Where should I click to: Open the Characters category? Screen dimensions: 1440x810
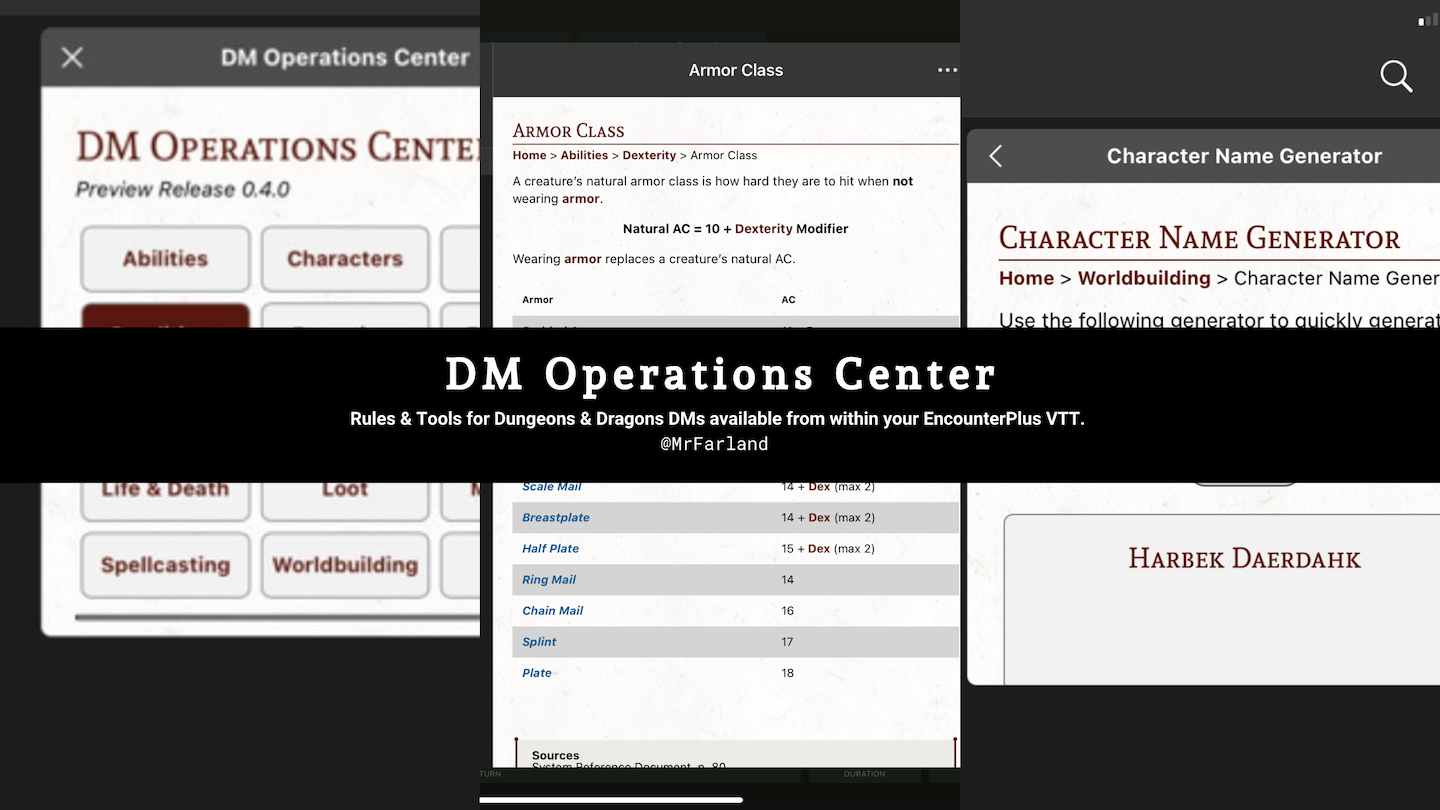coord(345,258)
